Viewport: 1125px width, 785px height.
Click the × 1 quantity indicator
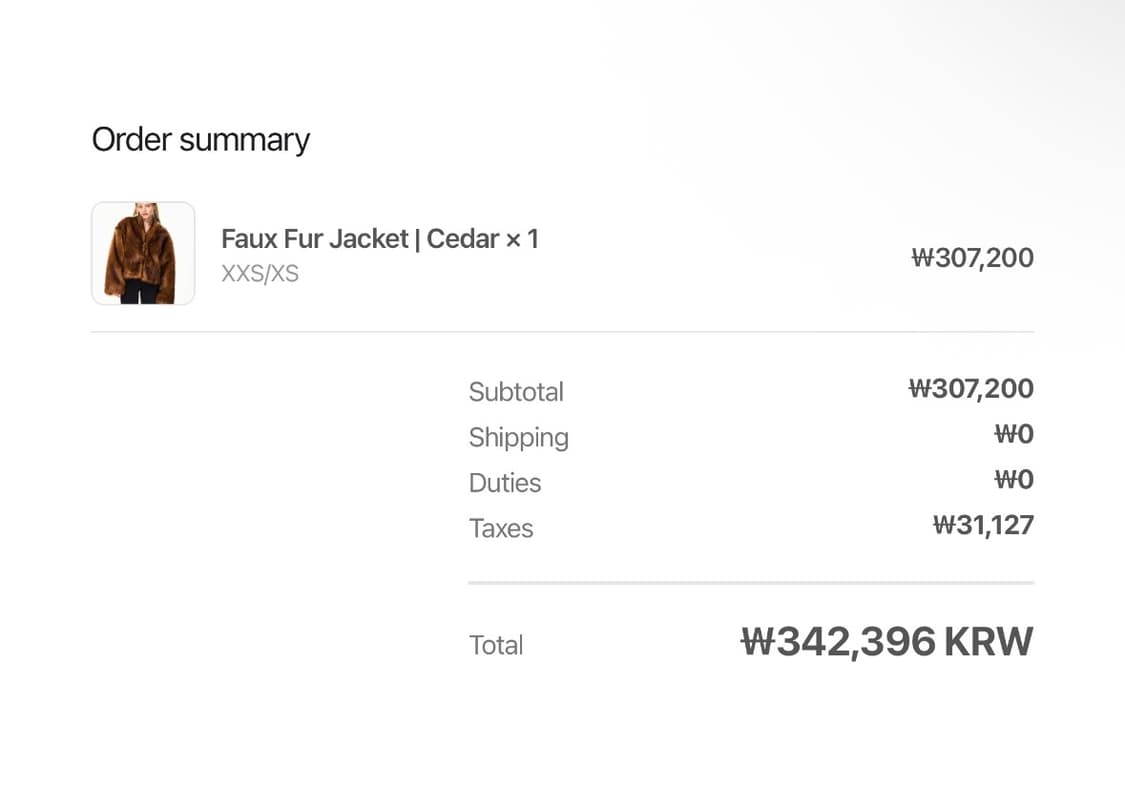pyautogui.click(x=522, y=239)
